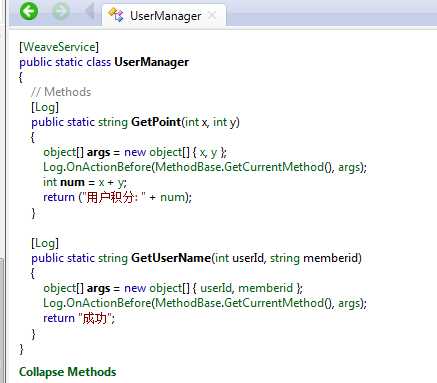Click Log attribute above GetUserName
The width and height of the screenshot is (437, 383).
[45, 243]
